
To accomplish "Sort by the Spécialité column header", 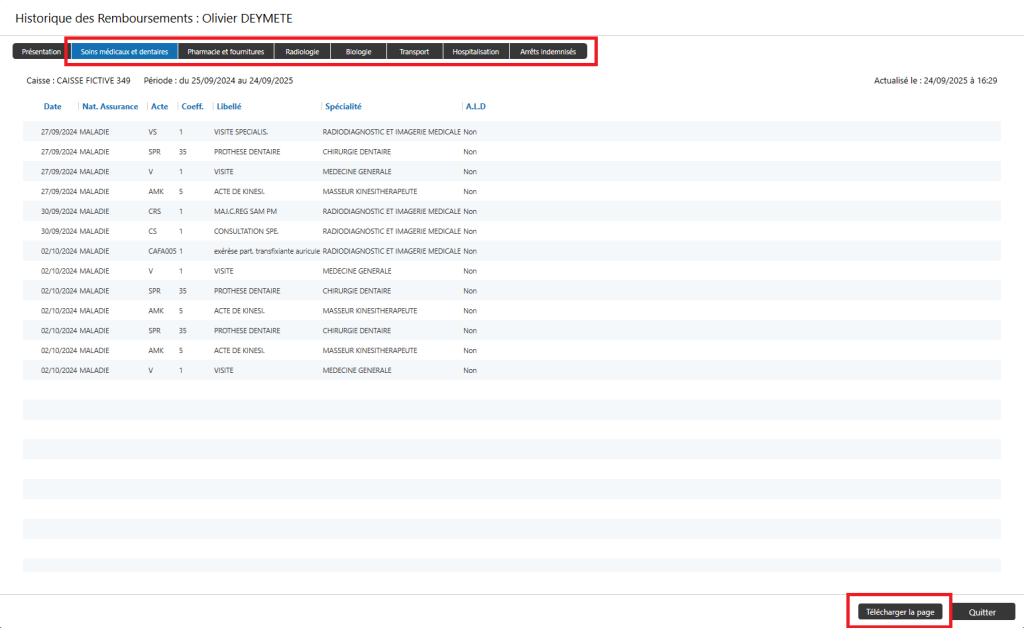I will [x=343, y=106].
